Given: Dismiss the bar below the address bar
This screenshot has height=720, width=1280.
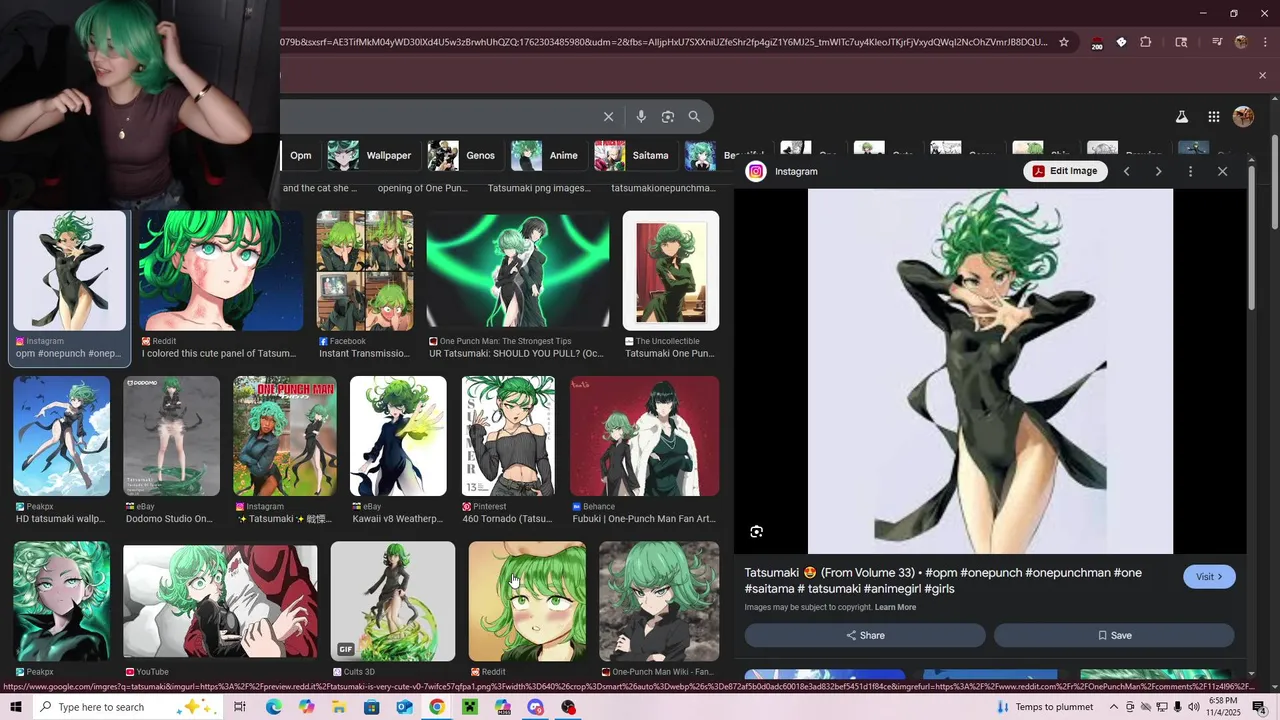Looking at the screenshot, I should (x=1262, y=75).
